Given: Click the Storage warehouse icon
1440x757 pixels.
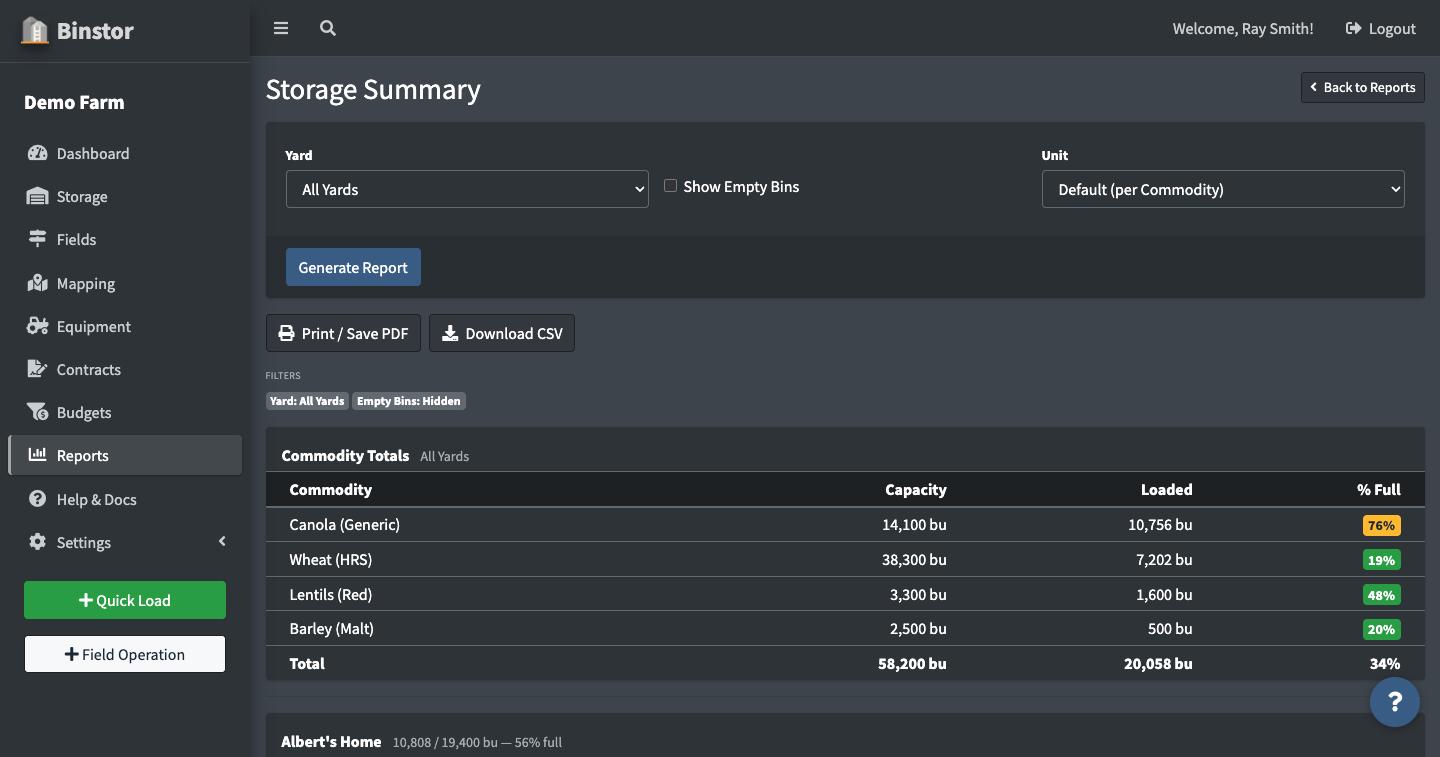Looking at the screenshot, I should [x=37, y=196].
